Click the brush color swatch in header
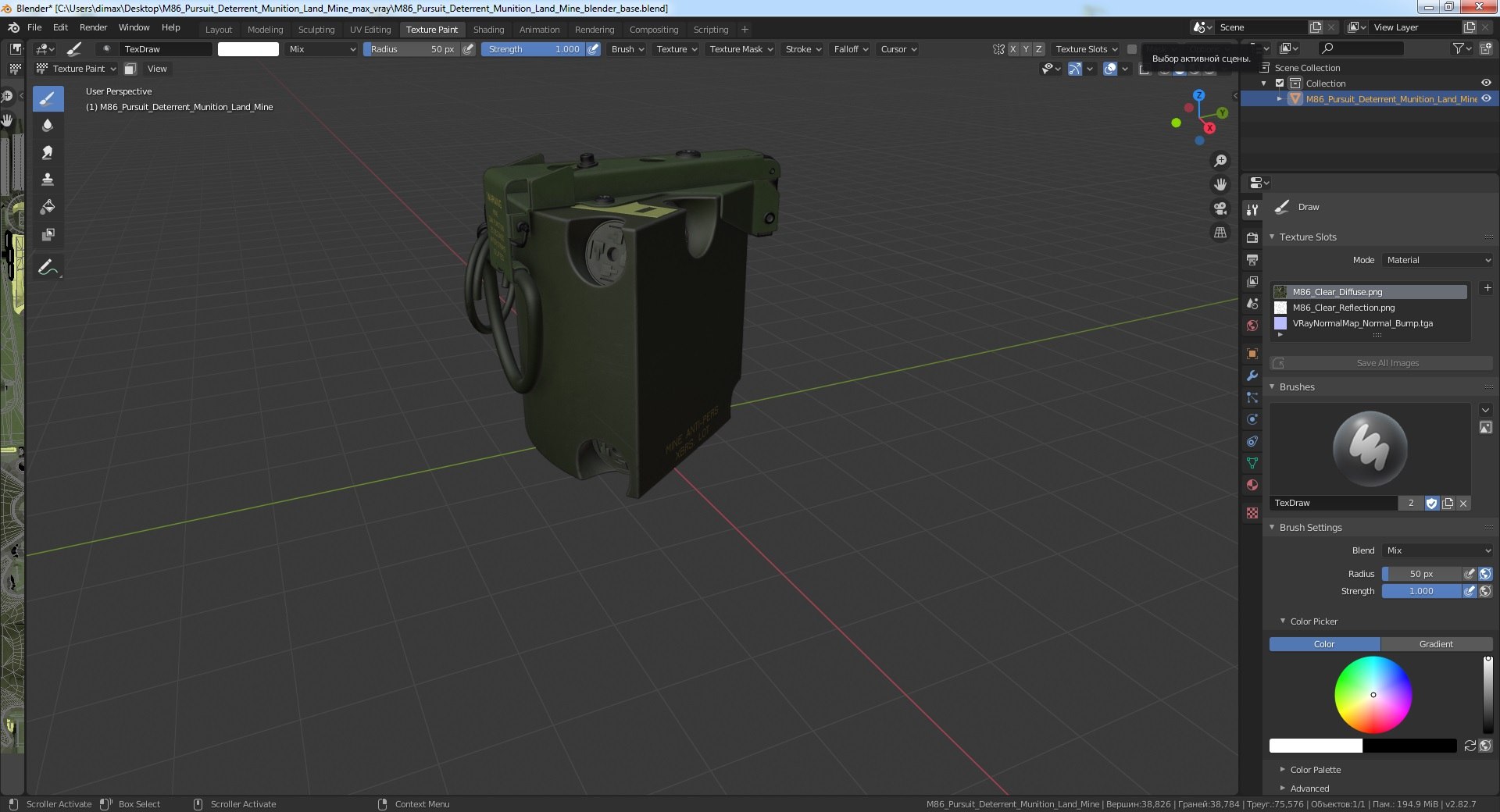Screen dimensions: 1500x812 click(248, 49)
